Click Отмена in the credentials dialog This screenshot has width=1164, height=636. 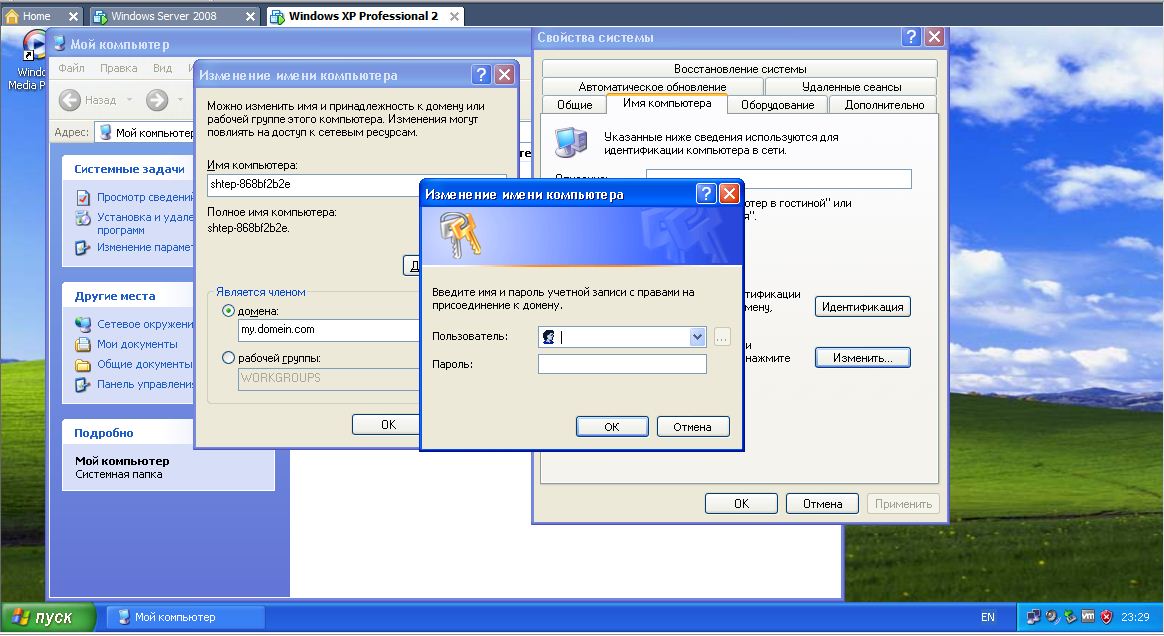[x=693, y=427]
